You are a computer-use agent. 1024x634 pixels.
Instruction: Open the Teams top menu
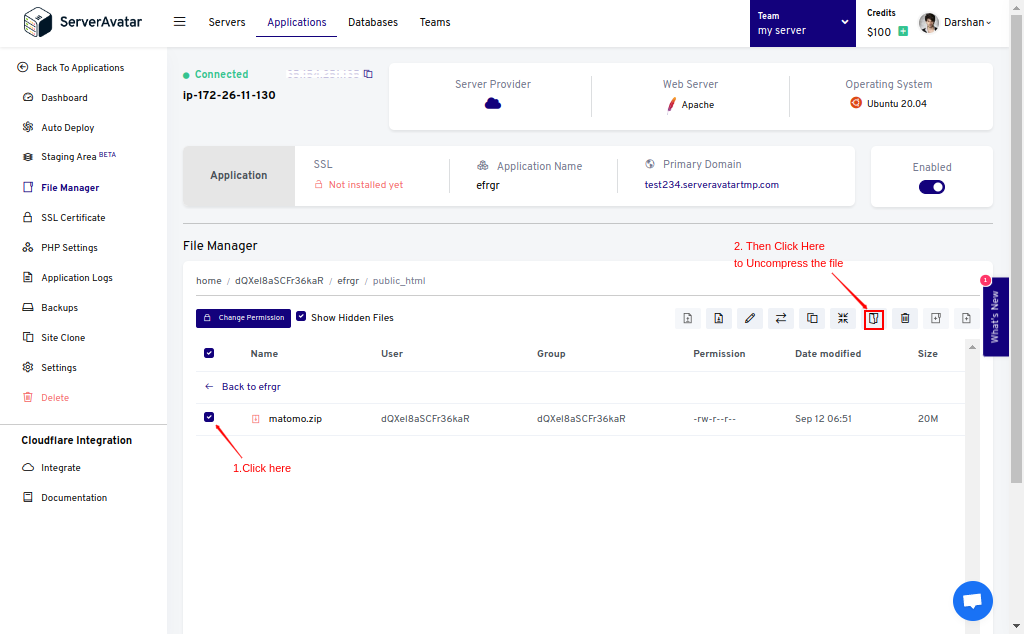(x=435, y=22)
